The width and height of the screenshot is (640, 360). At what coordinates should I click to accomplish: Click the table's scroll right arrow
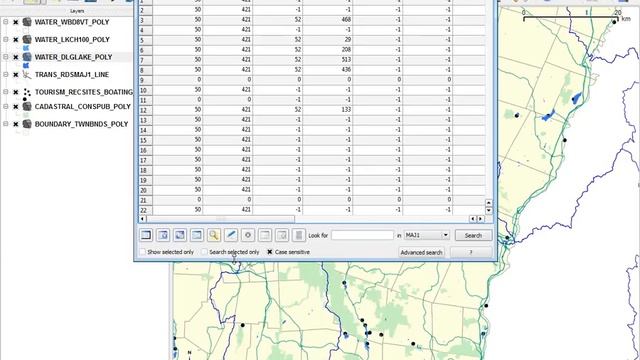[x=481, y=219]
